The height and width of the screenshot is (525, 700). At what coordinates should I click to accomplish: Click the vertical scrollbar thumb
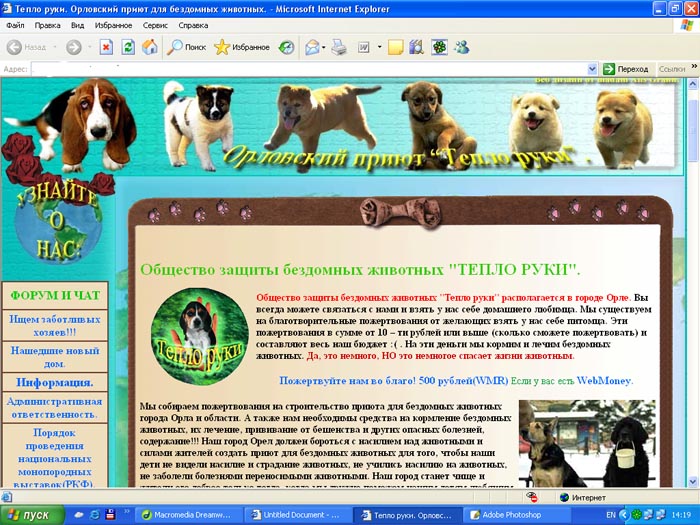(693, 130)
